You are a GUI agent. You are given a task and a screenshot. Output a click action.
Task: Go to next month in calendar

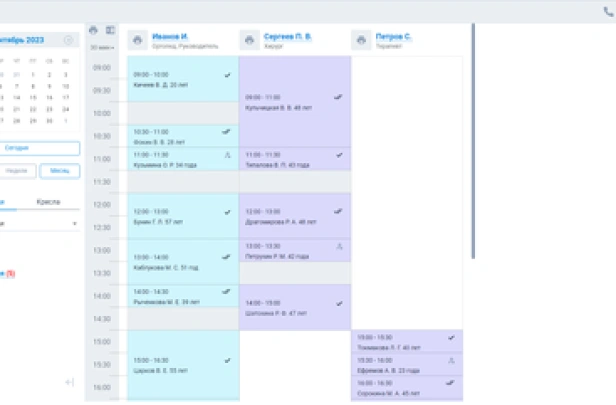69,40
